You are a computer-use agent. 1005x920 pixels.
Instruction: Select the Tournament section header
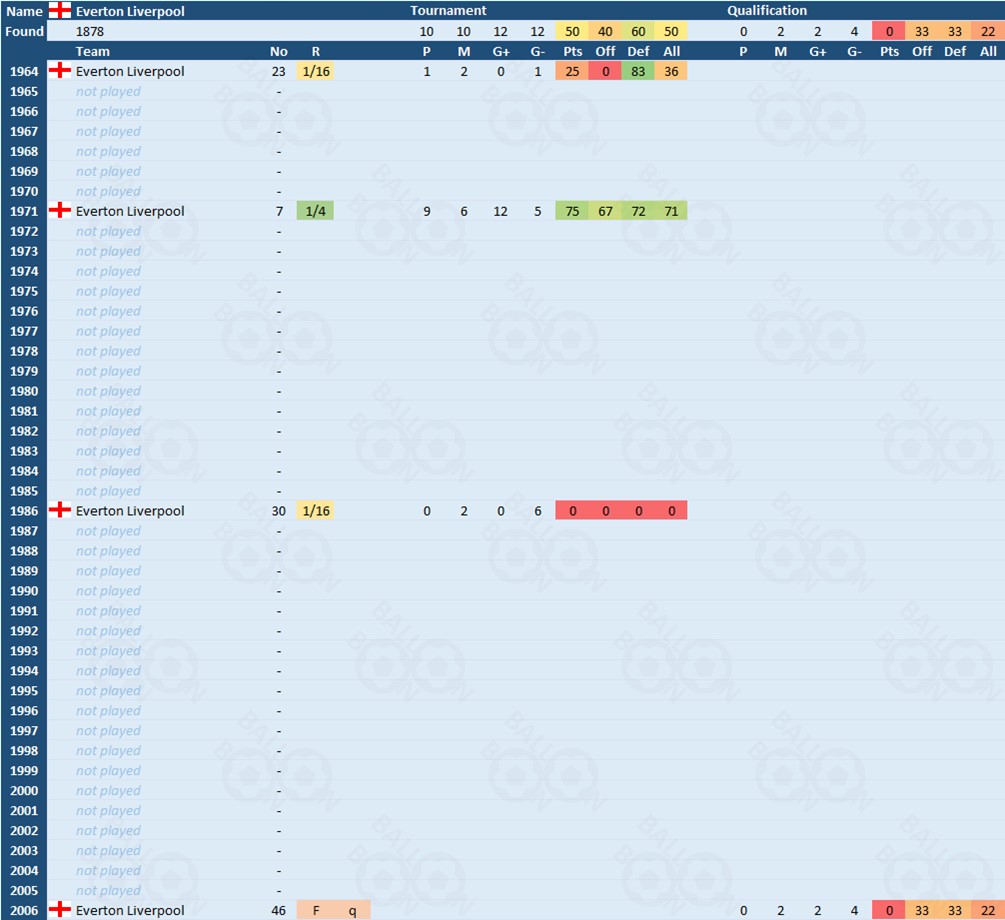[x=448, y=11]
